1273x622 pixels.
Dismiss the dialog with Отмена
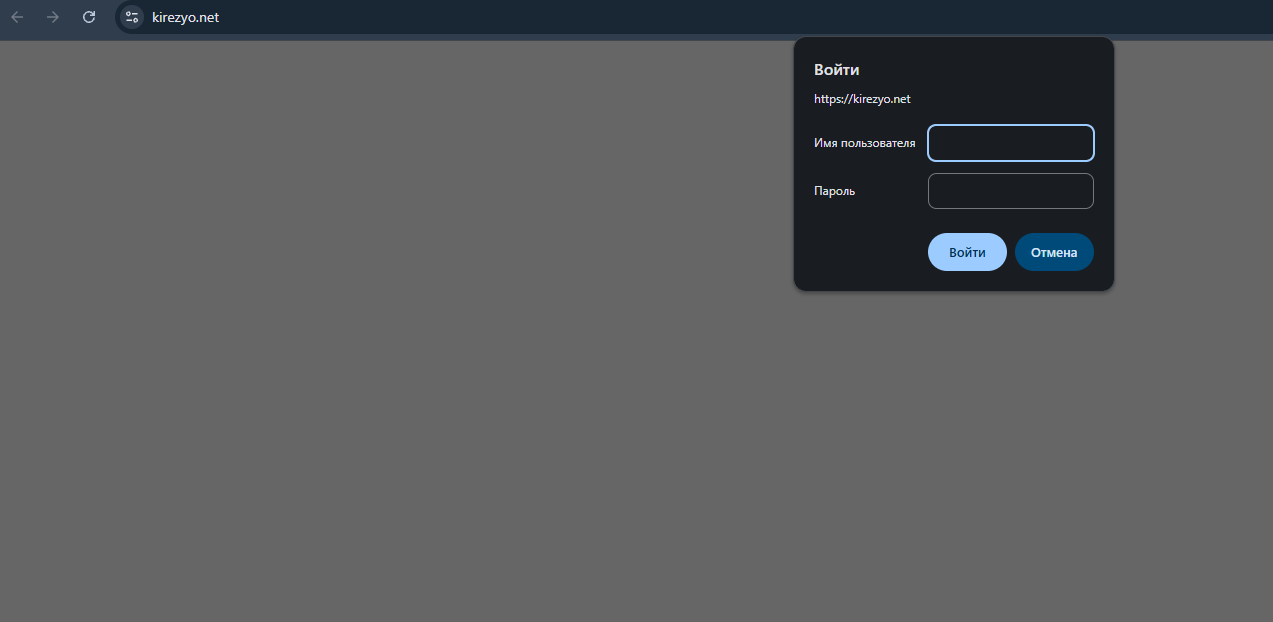point(1054,252)
